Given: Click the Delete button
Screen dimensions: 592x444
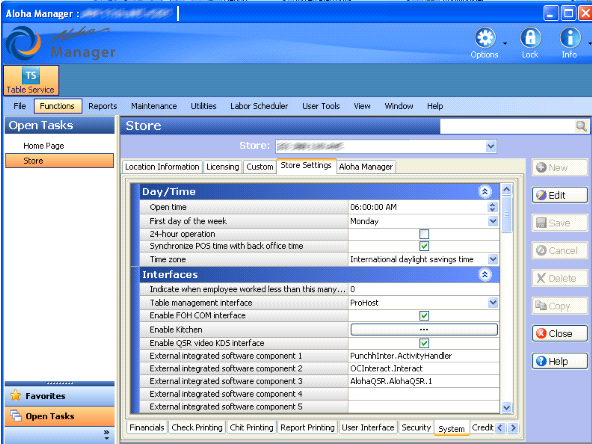Looking at the screenshot, I should tap(560, 278).
